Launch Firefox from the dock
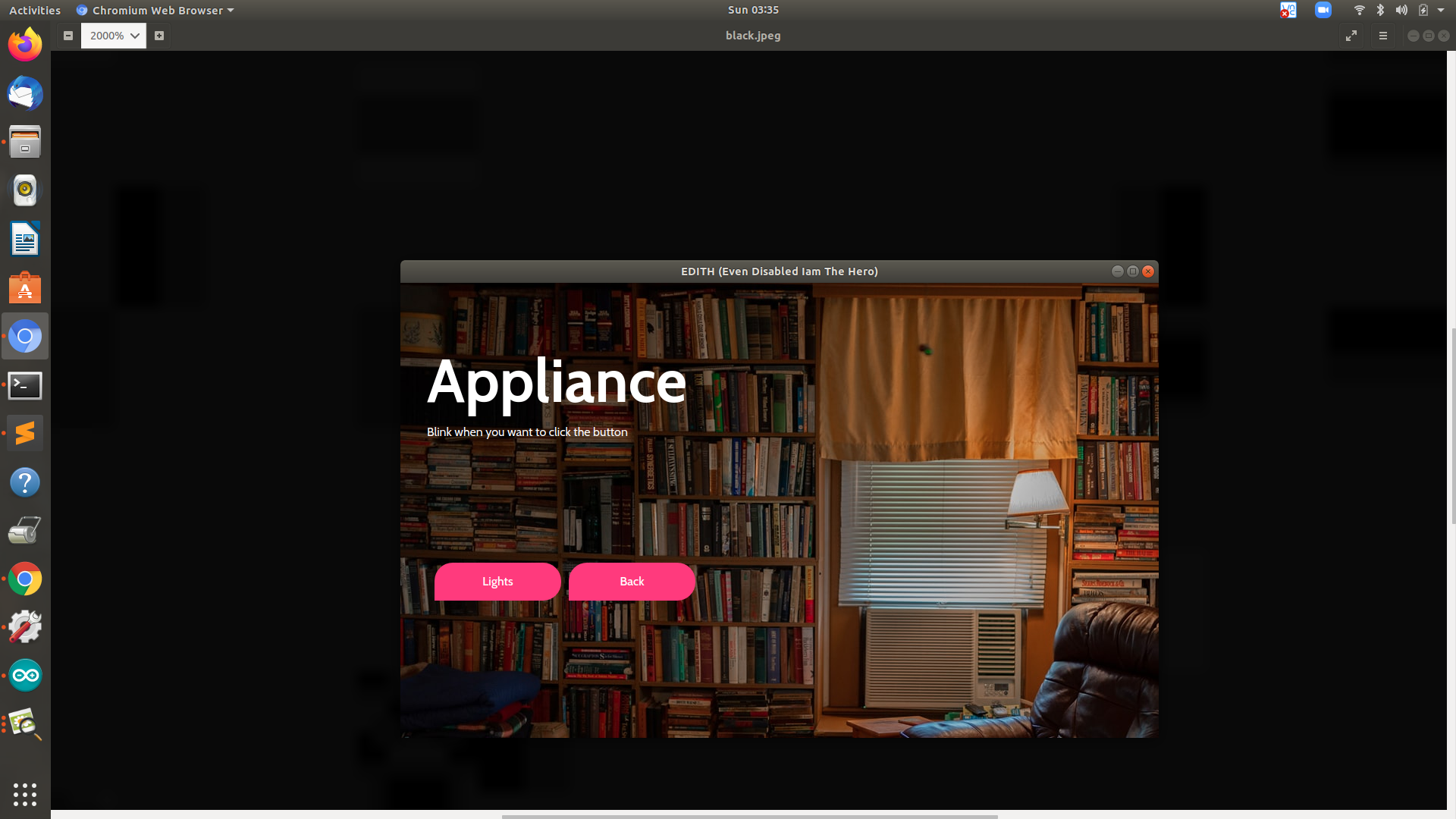Screen dimensions: 1456x819 [25, 45]
